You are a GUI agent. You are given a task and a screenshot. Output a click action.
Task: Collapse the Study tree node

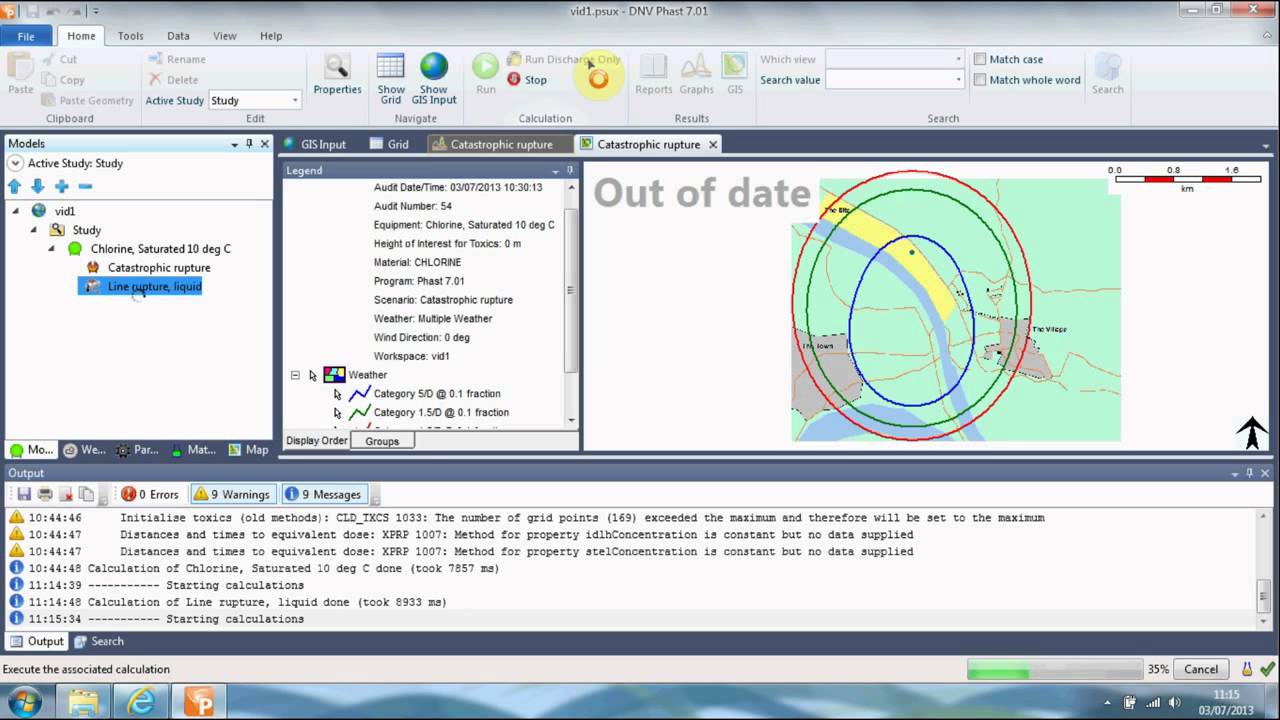coord(34,230)
